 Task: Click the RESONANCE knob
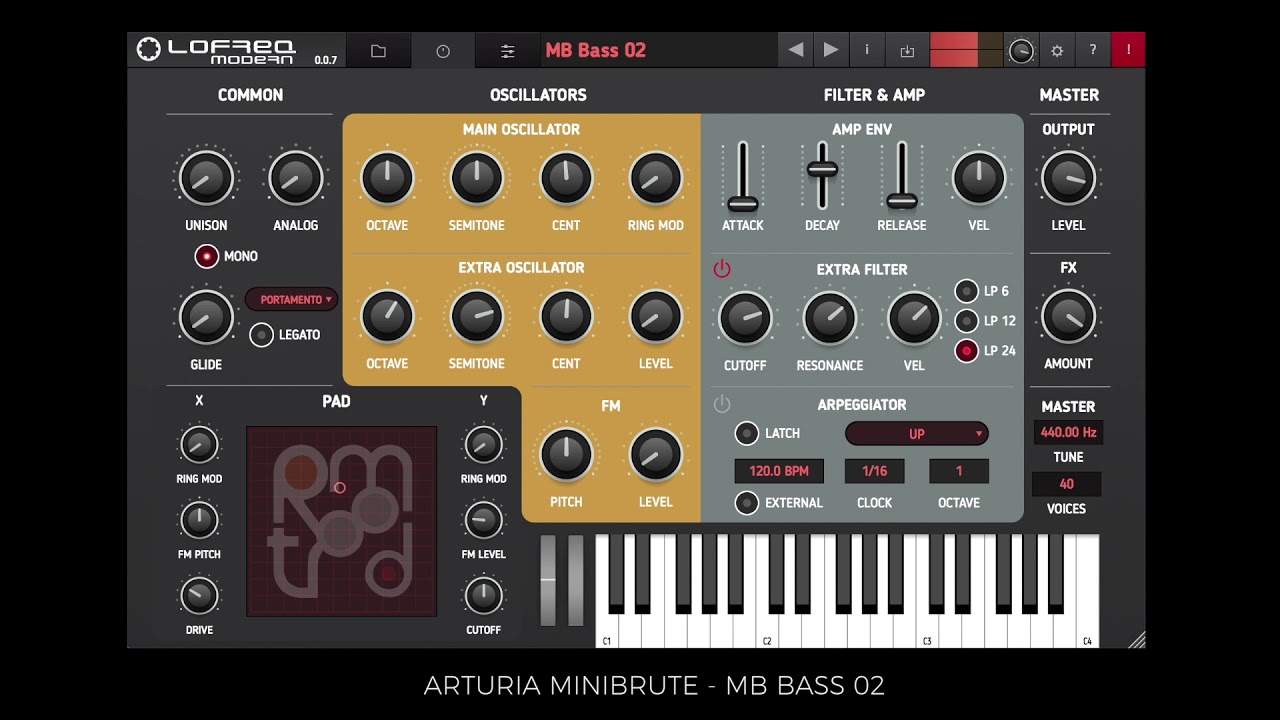pos(830,319)
